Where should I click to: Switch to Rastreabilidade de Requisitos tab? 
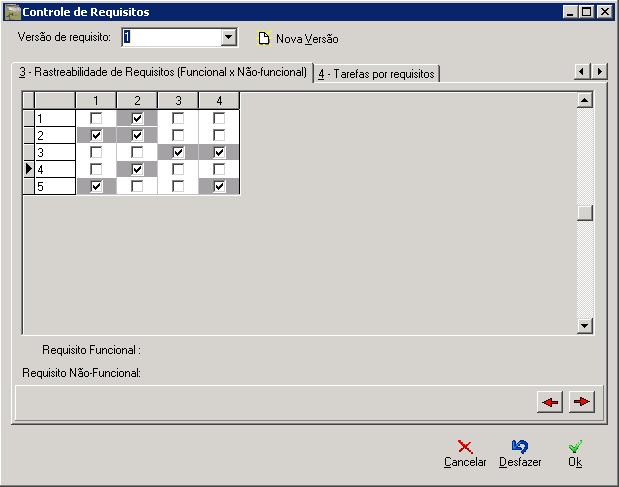pos(163,72)
